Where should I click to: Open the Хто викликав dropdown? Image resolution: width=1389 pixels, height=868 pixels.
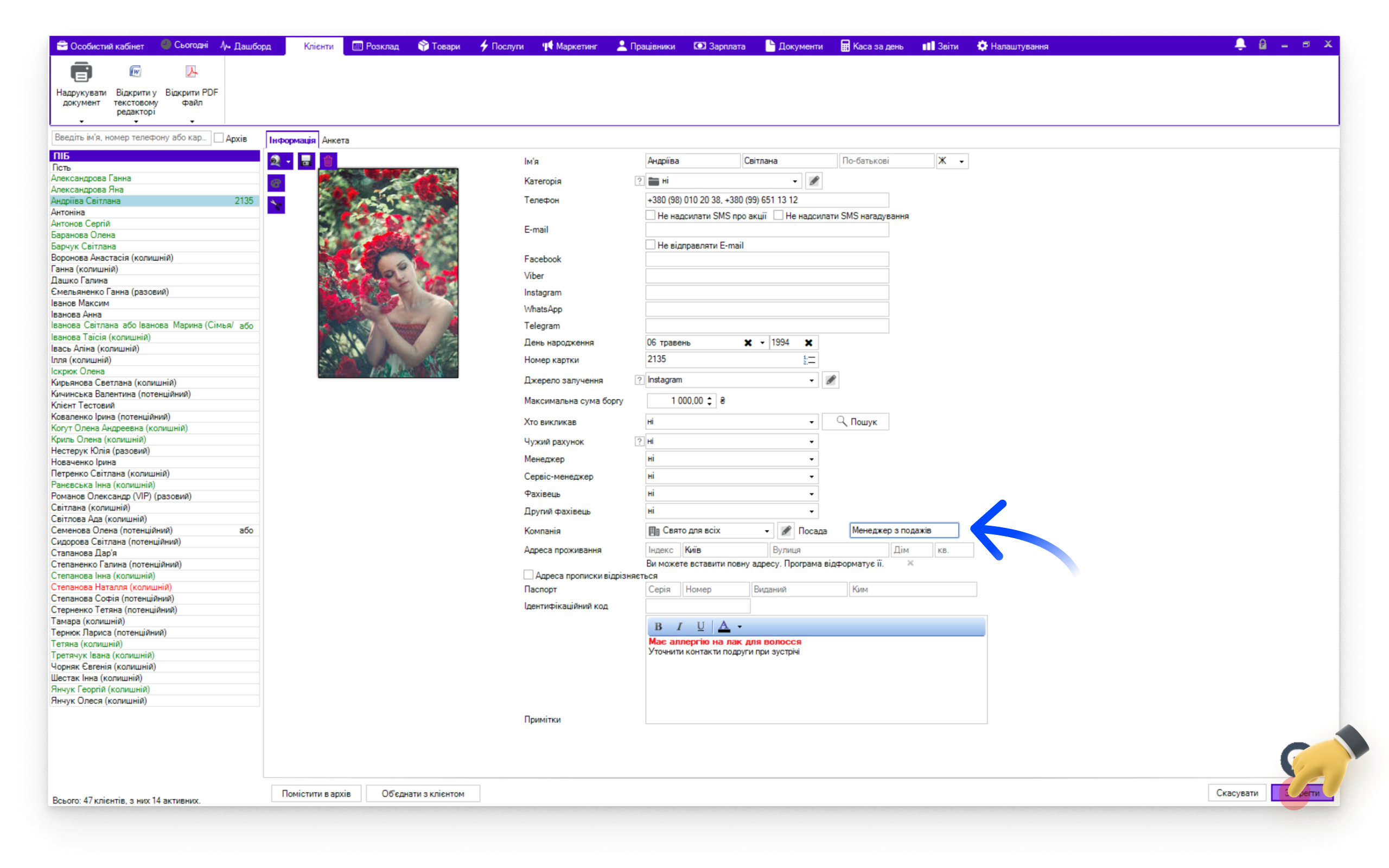point(812,422)
